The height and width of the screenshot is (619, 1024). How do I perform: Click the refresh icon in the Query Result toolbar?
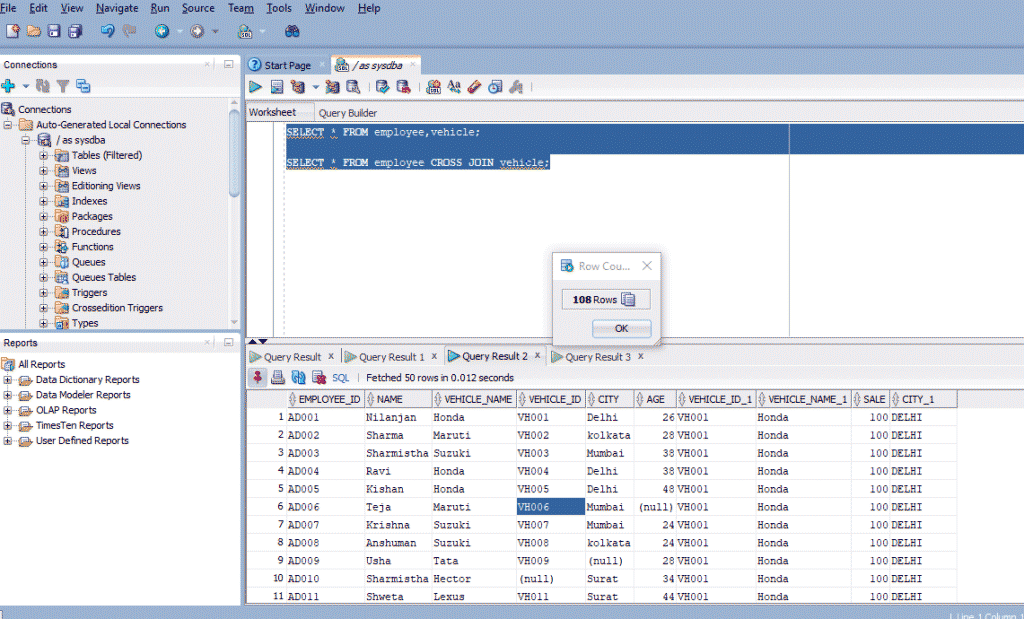tap(296, 378)
